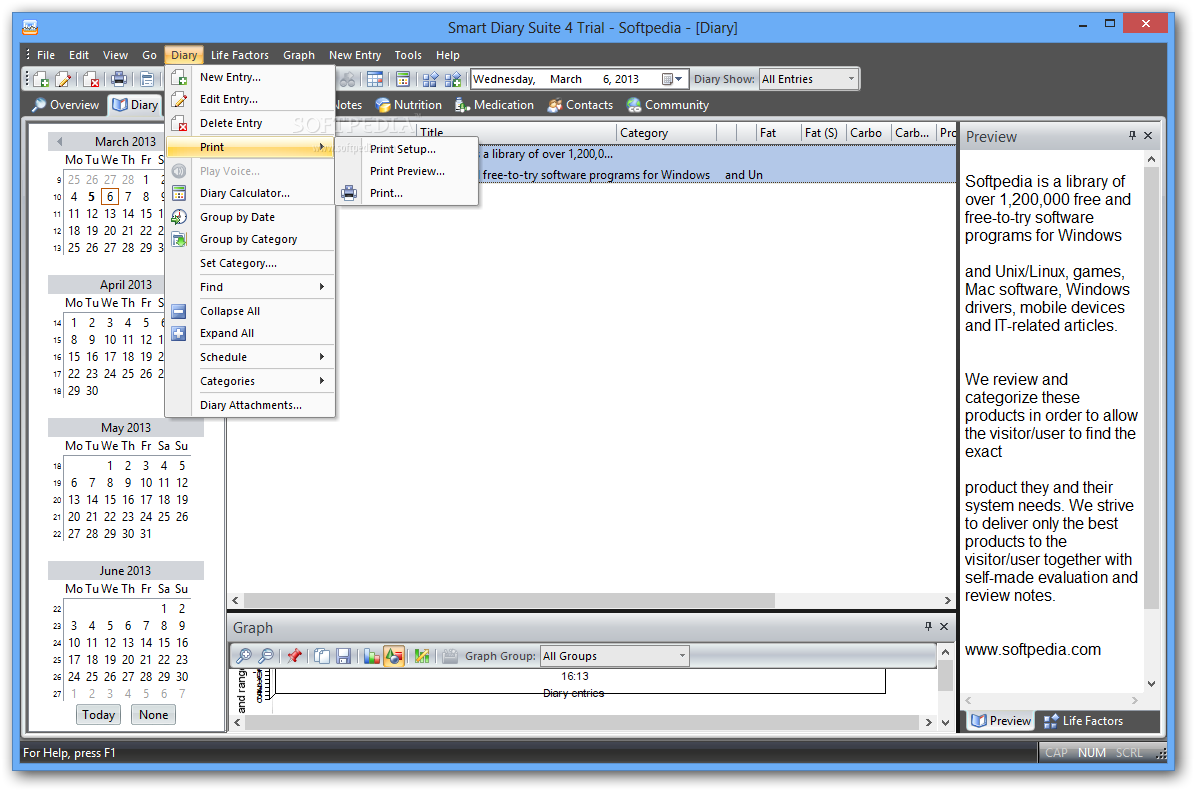1195x791 pixels.
Task: Click Print... submenu item
Action: 407,194
